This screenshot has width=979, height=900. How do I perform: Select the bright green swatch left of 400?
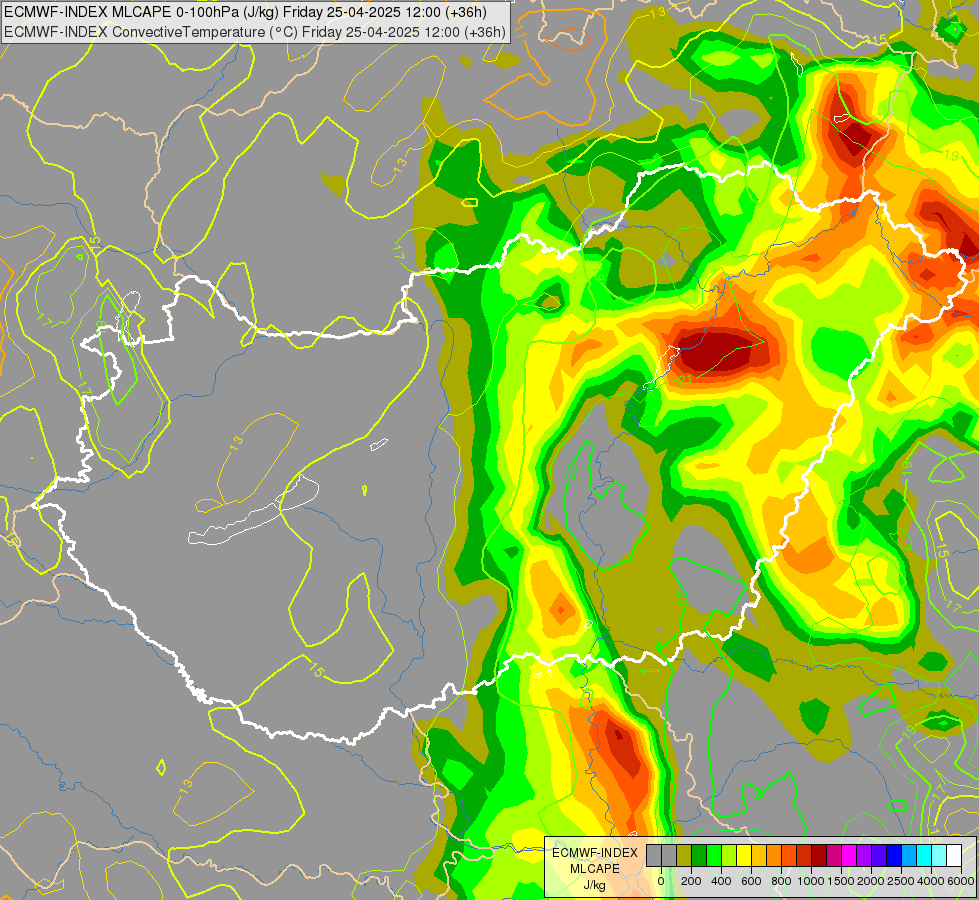pos(714,856)
